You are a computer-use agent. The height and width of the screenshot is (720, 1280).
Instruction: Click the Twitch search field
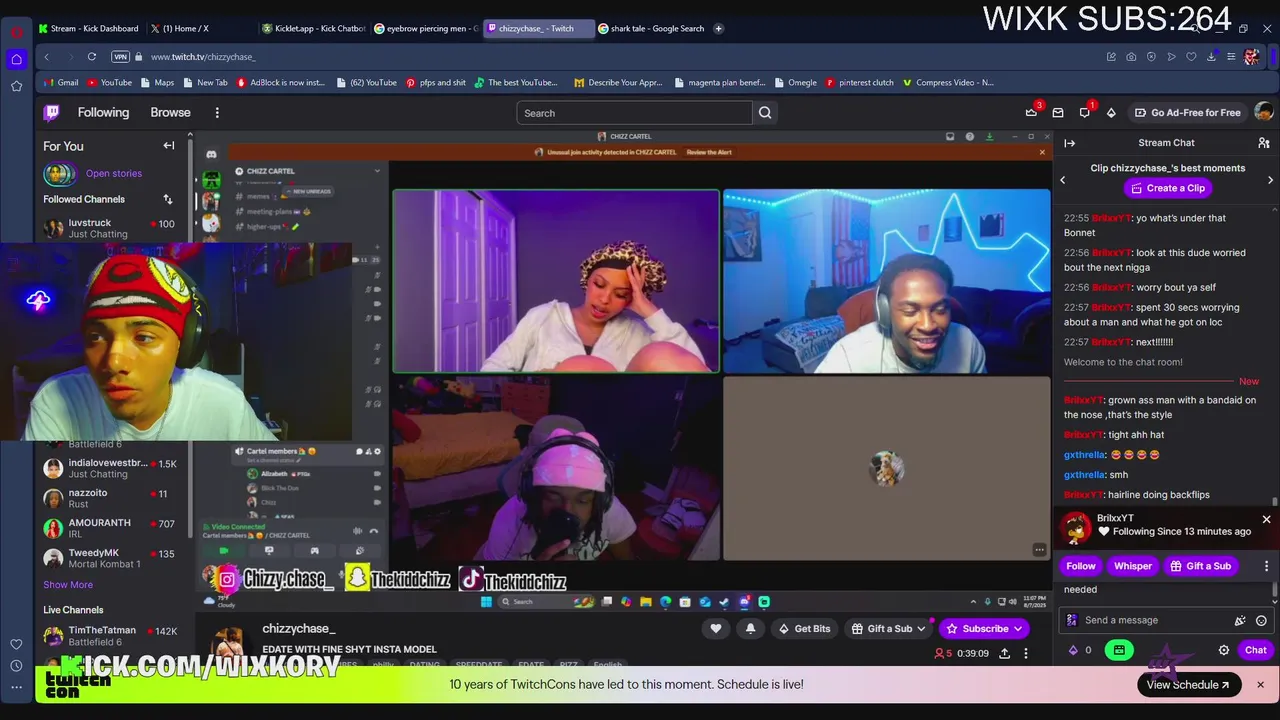634,113
